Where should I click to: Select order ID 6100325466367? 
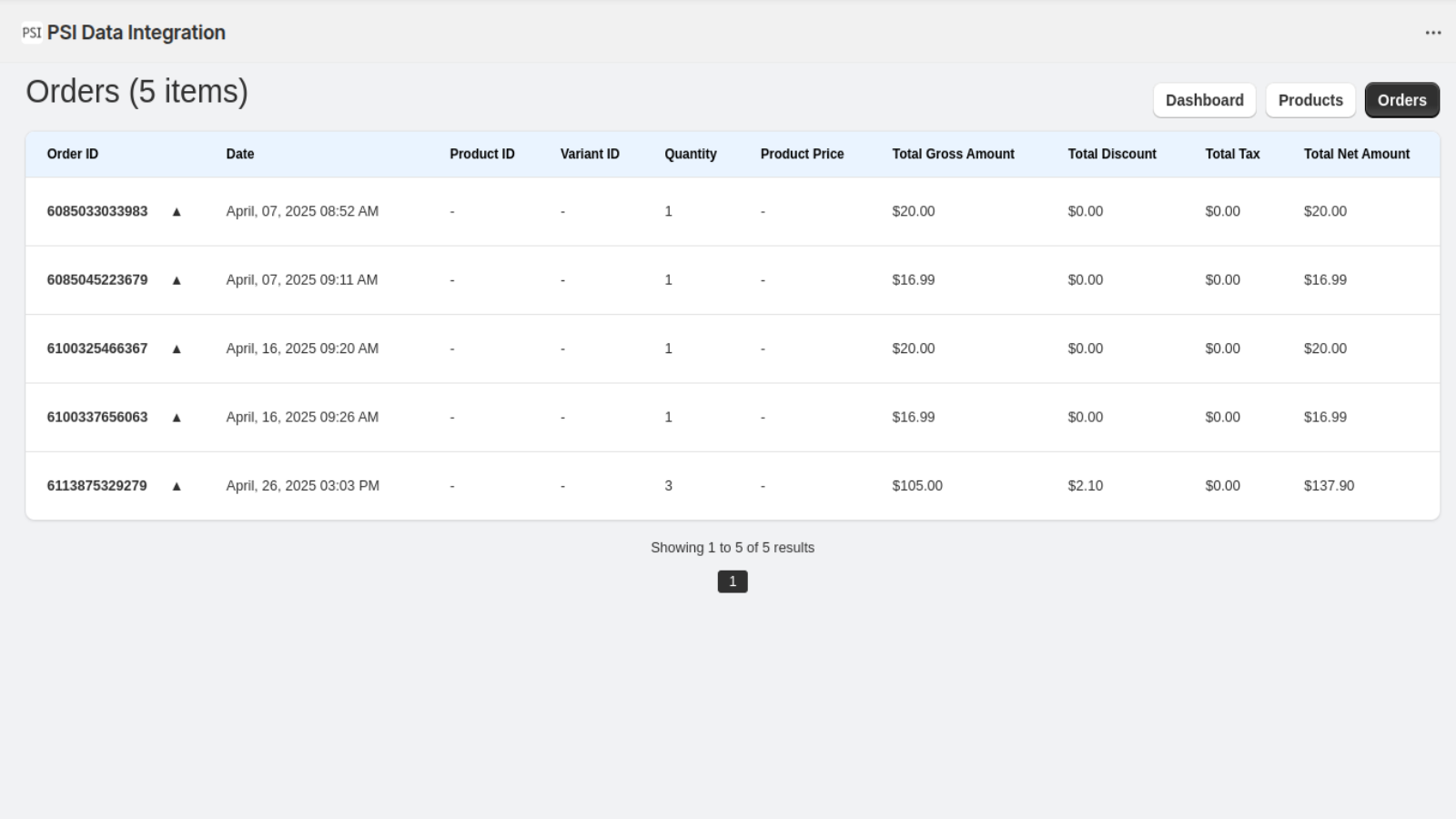97,349
